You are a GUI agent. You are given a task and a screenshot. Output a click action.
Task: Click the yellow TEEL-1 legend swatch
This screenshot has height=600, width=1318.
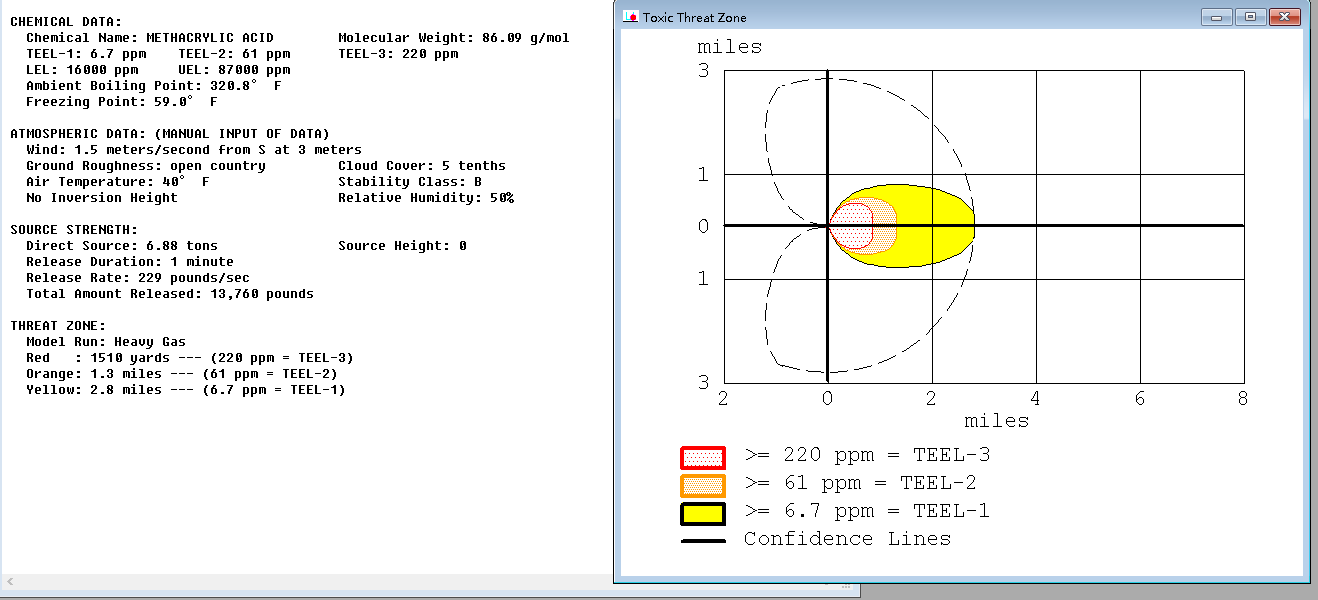tap(702, 514)
